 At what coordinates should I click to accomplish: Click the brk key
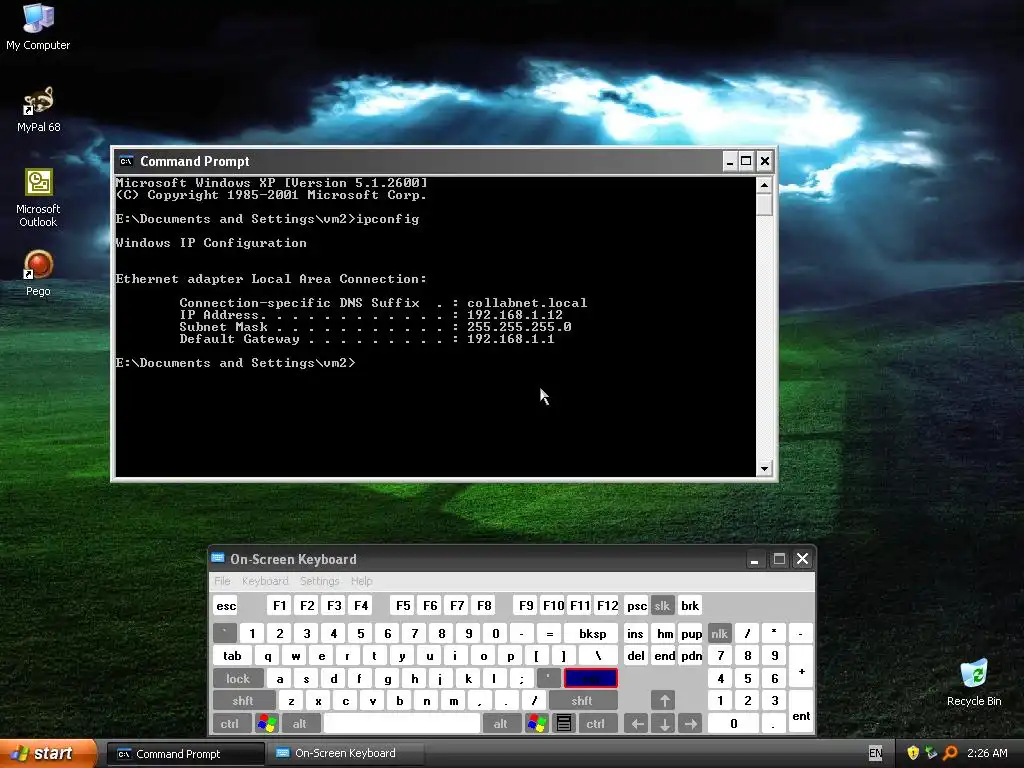(690, 605)
